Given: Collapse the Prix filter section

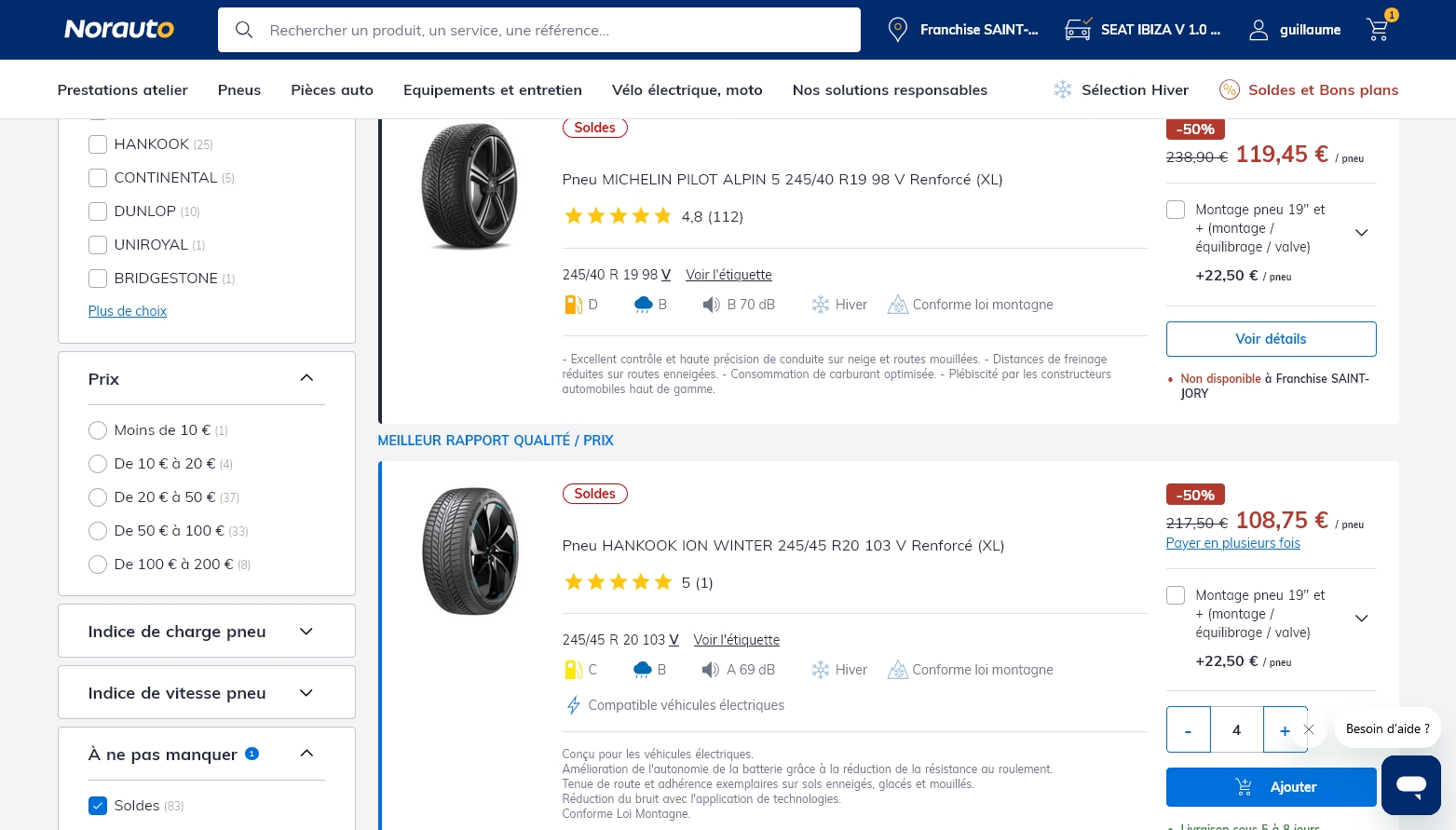Looking at the screenshot, I should click(x=306, y=378).
